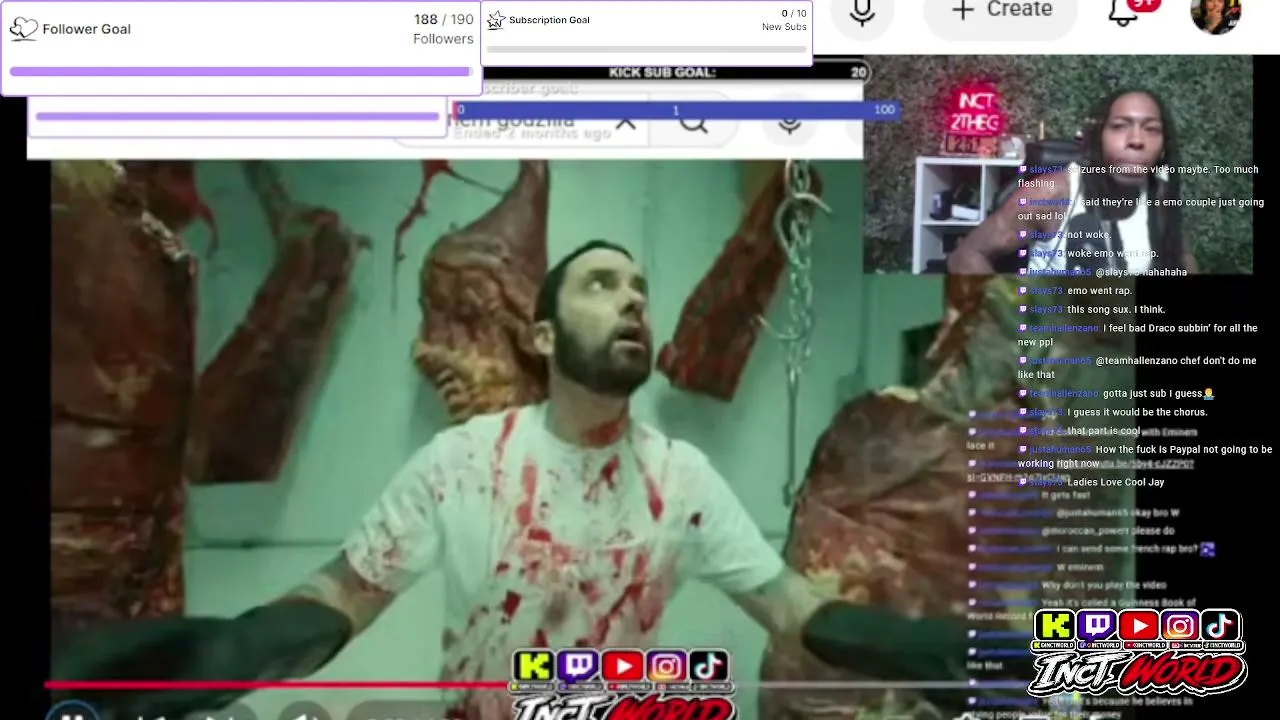The image size is (1280, 720).
Task: Click chat message "@slays73 hahahaha"
Action: [1141, 272]
